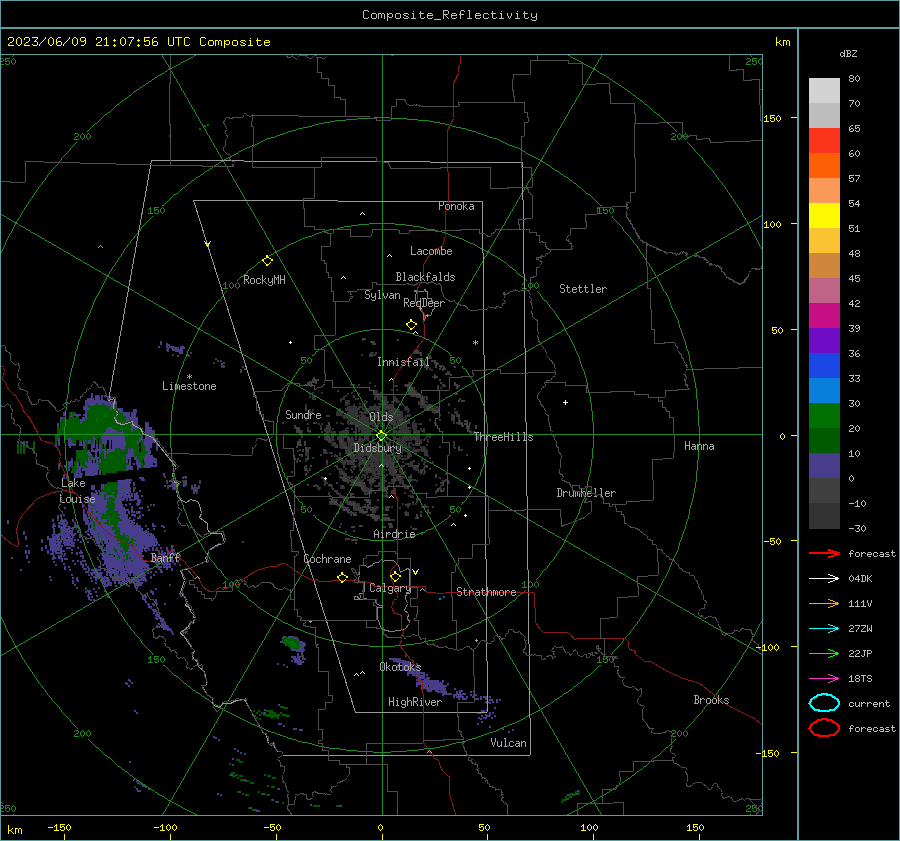Click the Sylvan label
Image resolution: width=900 pixels, height=841 pixels.
[x=382, y=295]
